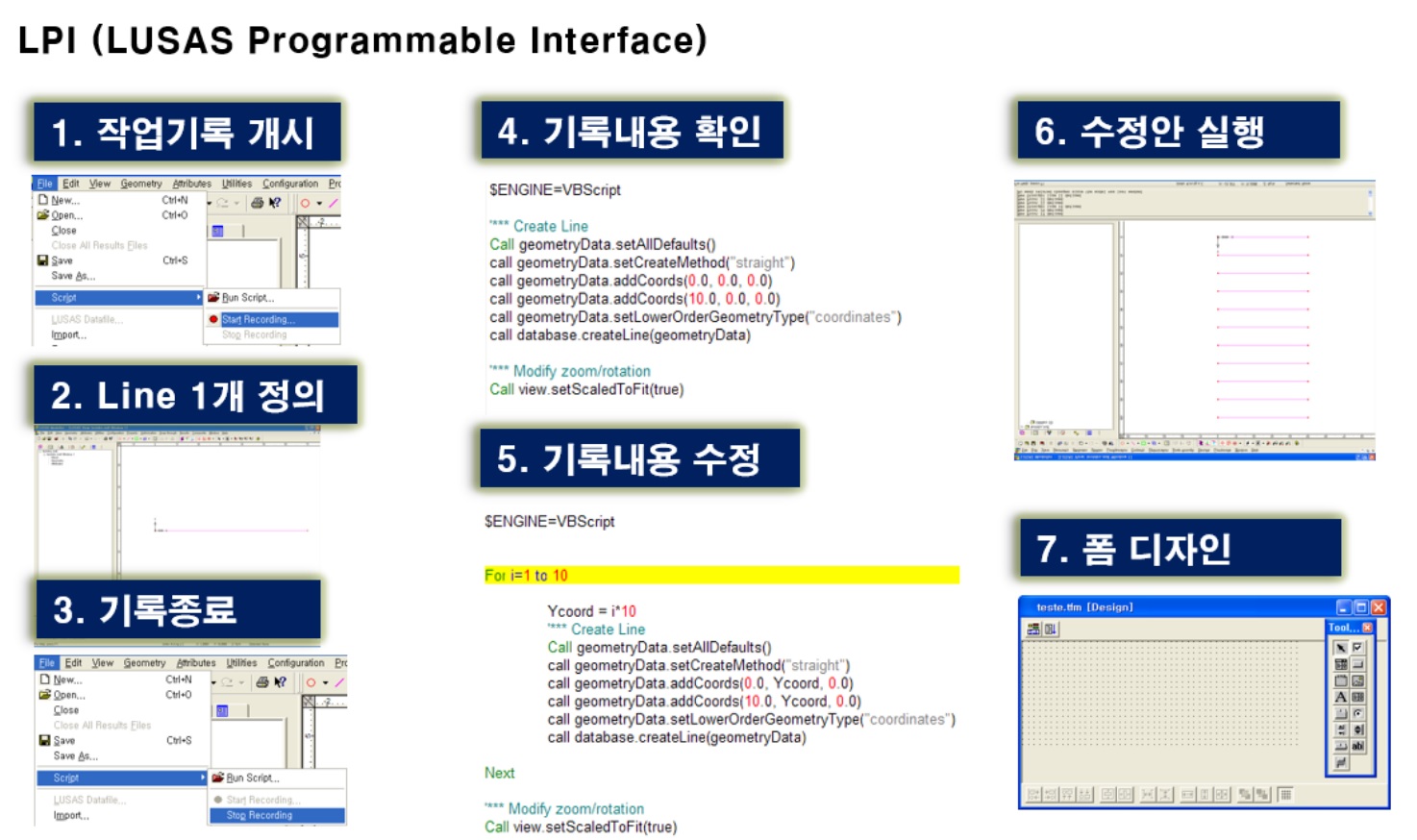Toggle the grid display button in form designer

coord(1285,795)
